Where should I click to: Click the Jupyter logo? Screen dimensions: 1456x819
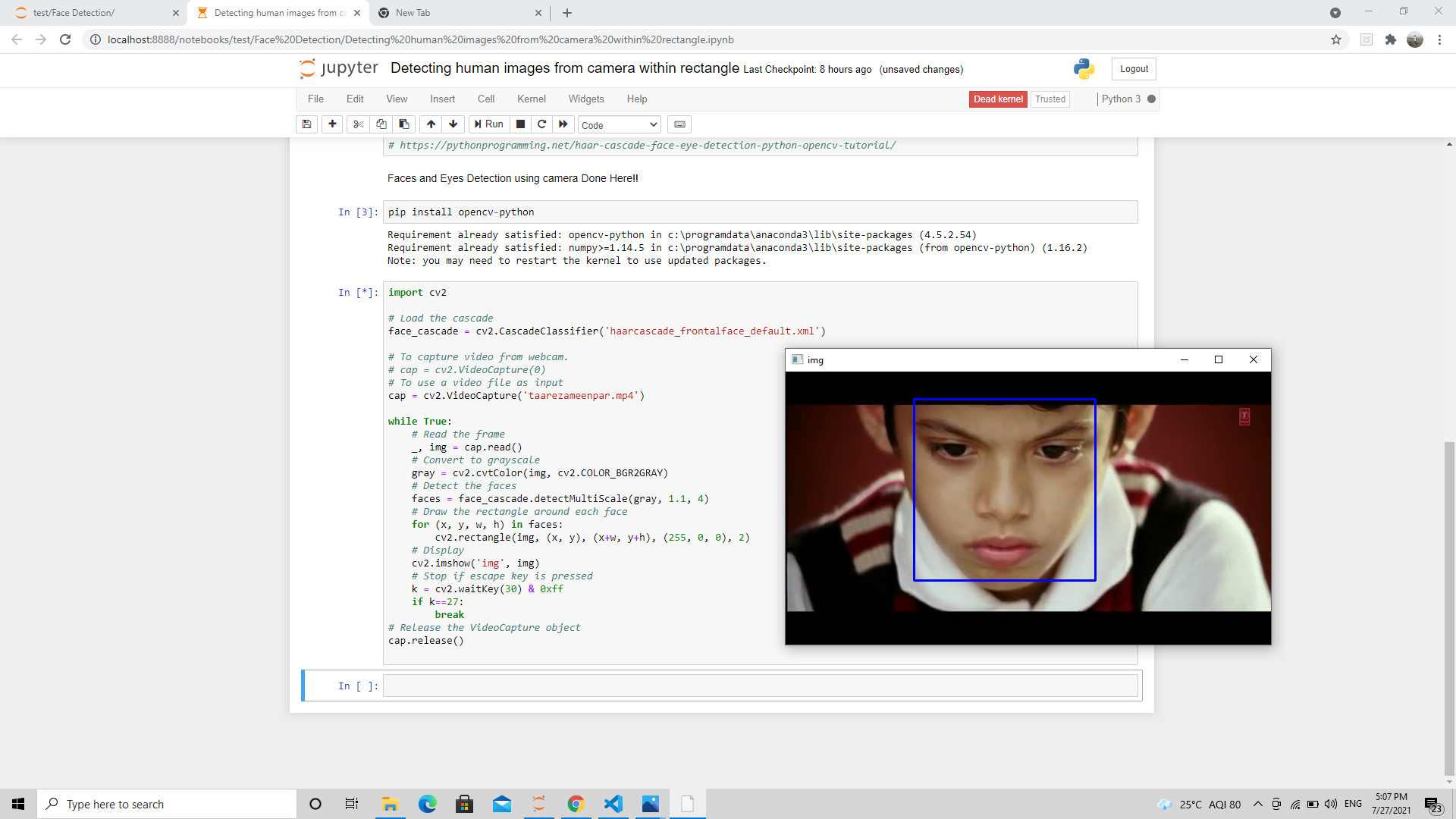pos(337,68)
